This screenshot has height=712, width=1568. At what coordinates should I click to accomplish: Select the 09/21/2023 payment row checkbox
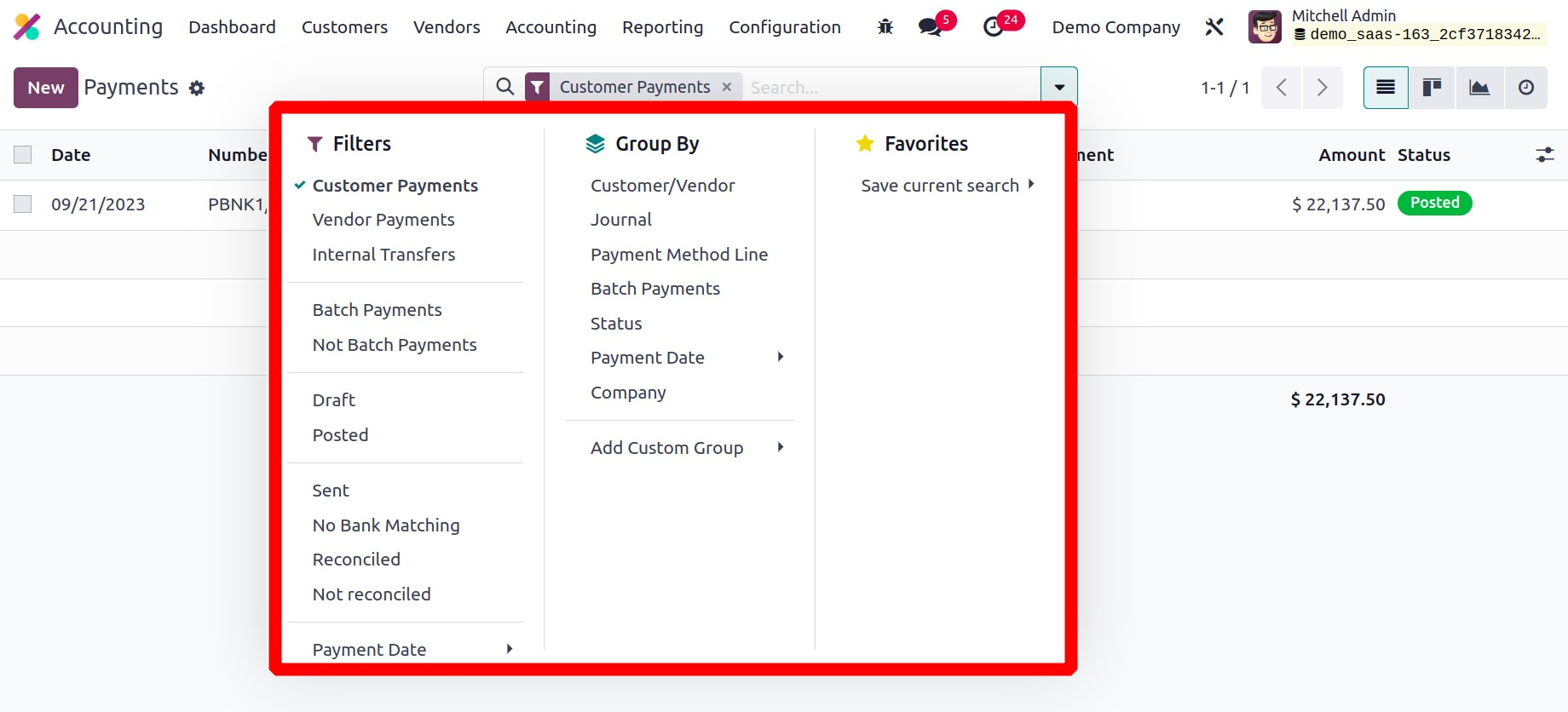23,204
